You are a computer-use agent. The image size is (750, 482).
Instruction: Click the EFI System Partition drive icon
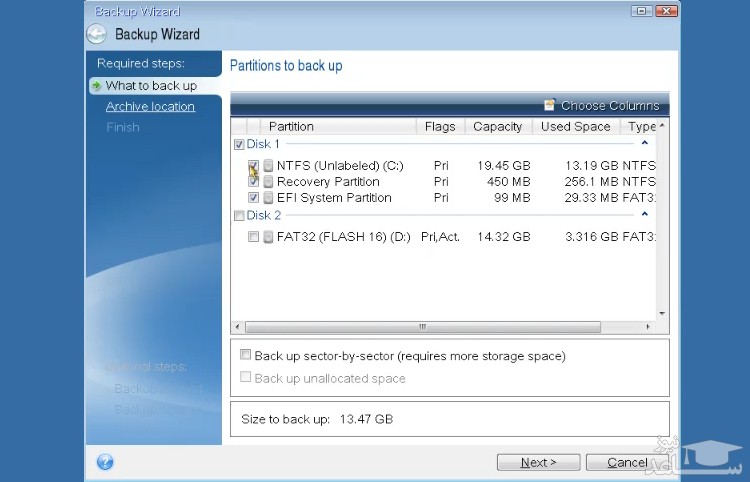[268, 198]
